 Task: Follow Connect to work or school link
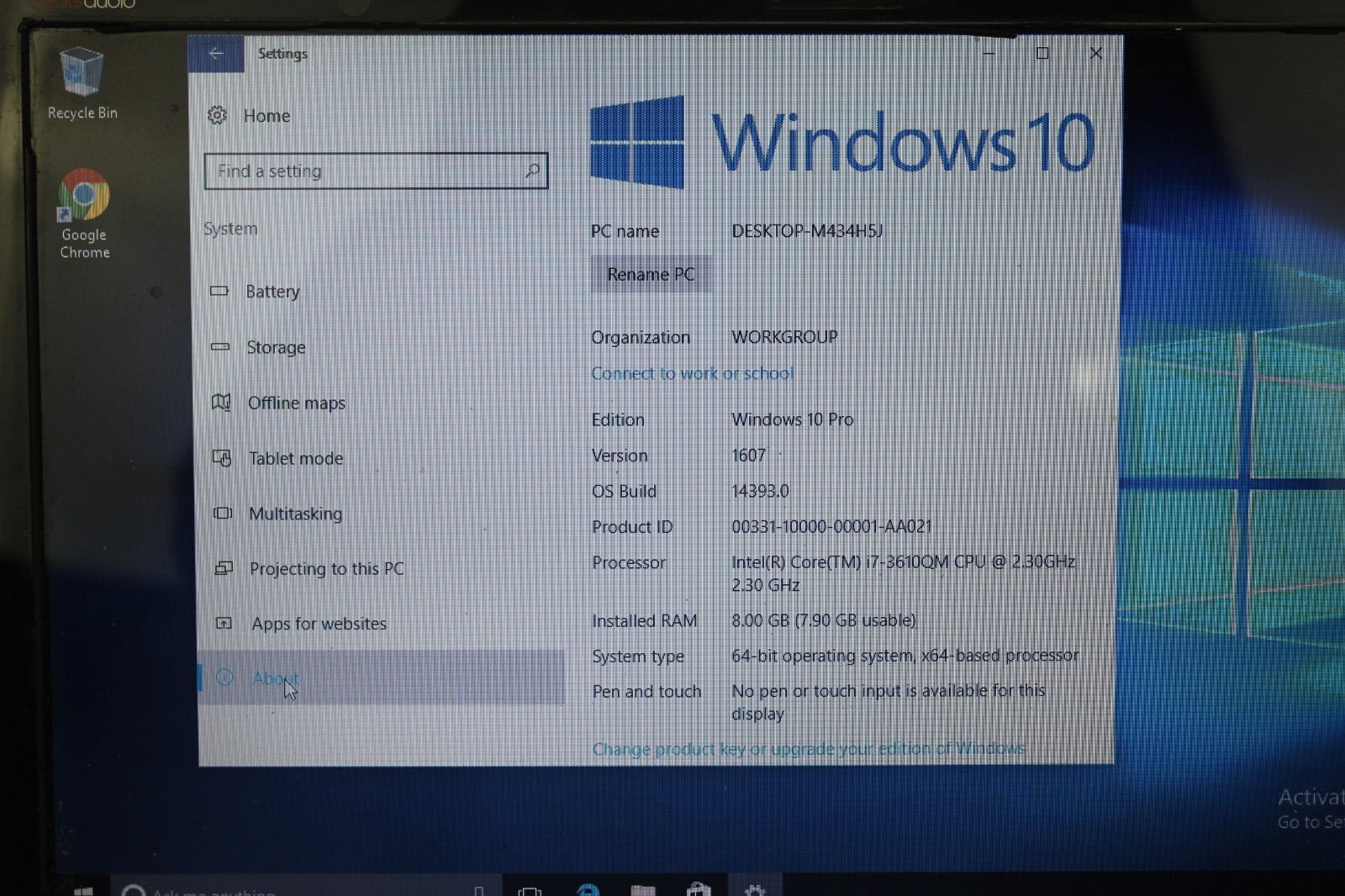(692, 373)
